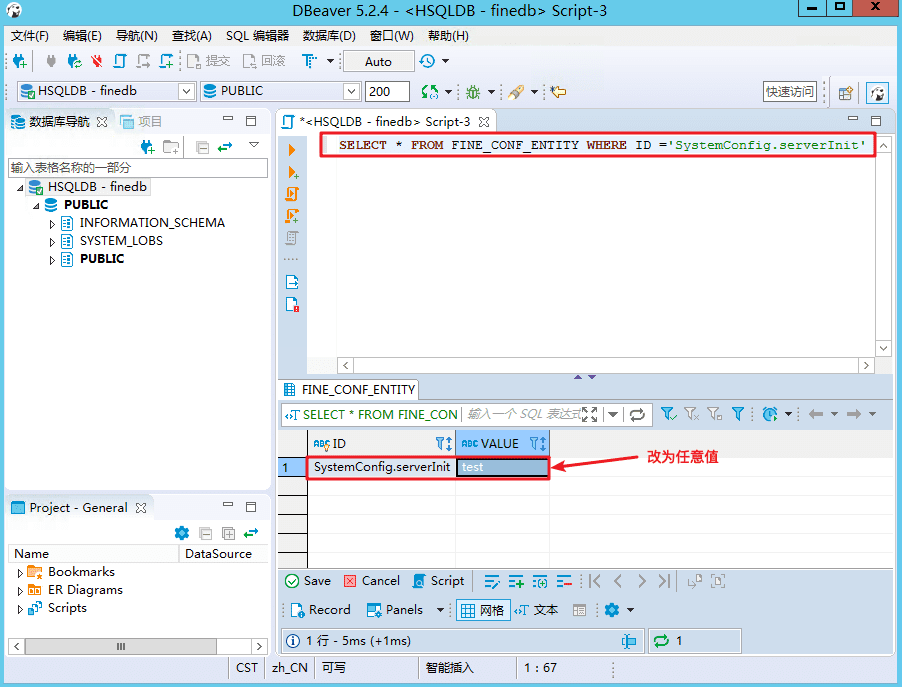Click refresh icon in results filter bar
This screenshot has width=902, height=687.
point(637,414)
